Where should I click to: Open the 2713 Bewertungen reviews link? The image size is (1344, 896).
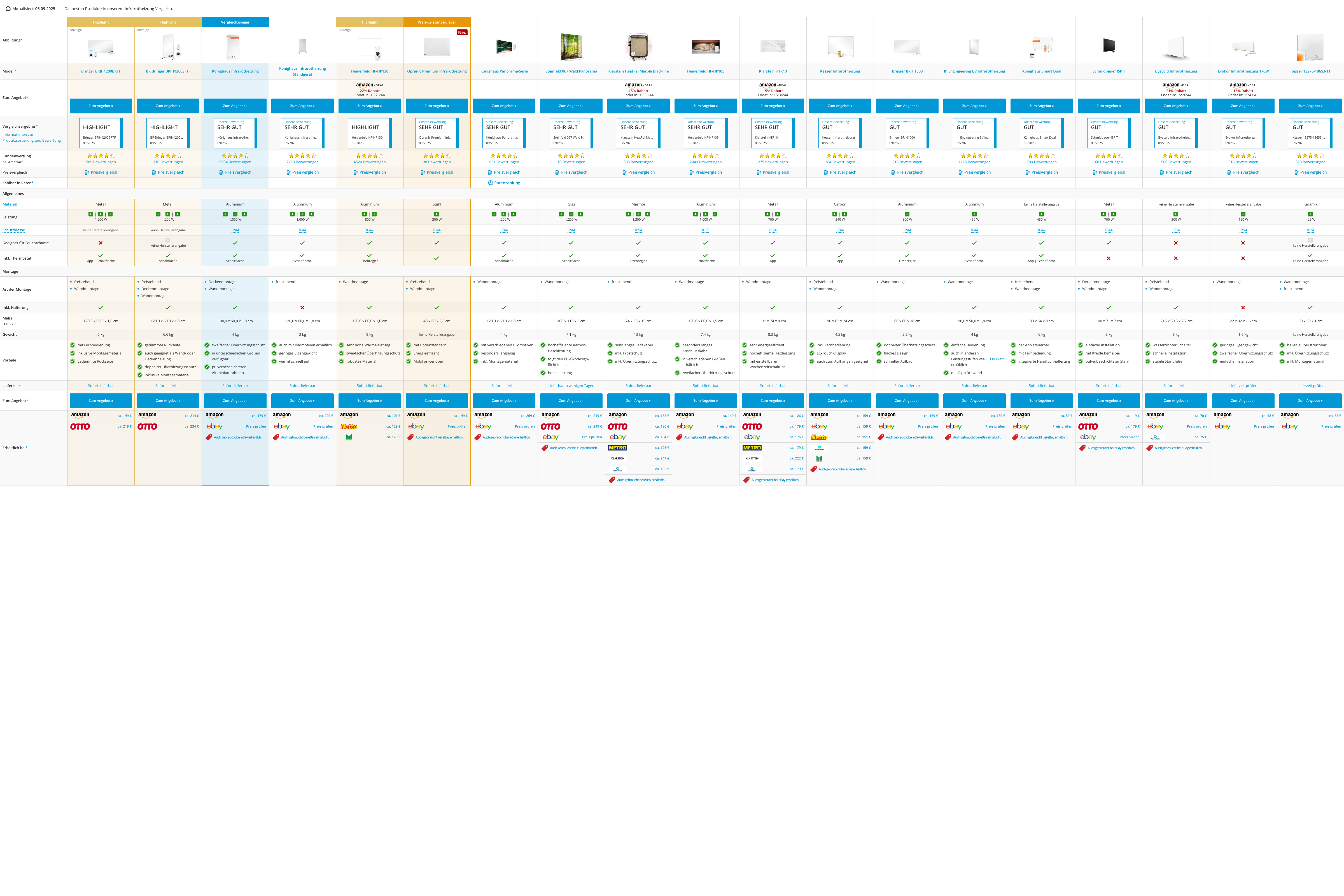tap(302, 162)
